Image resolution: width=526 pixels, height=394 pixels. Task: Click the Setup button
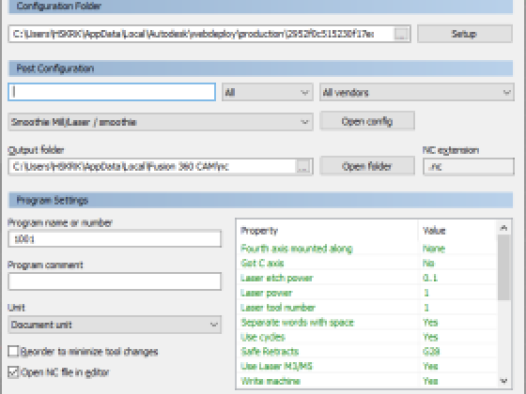pos(465,34)
